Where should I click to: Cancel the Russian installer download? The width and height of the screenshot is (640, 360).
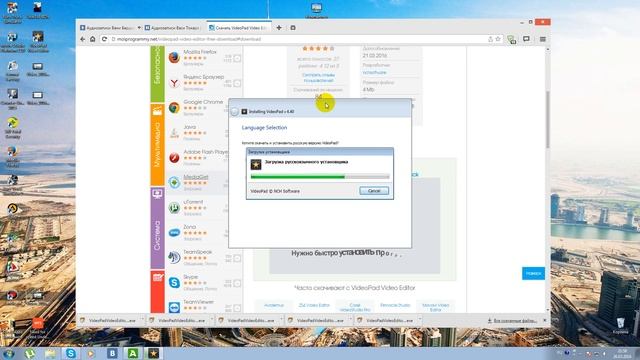pyautogui.click(x=374, y=191)
